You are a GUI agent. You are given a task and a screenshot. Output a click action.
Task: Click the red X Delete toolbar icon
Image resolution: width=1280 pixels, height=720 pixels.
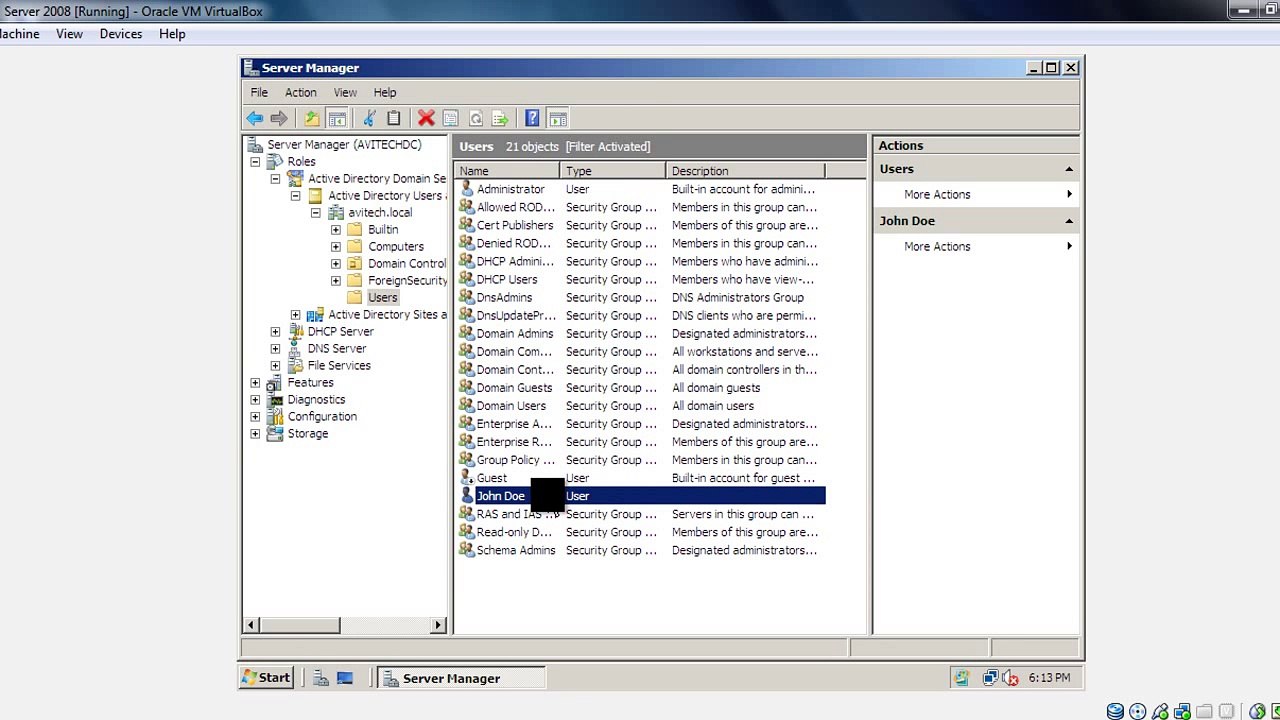tap(426, 119)
